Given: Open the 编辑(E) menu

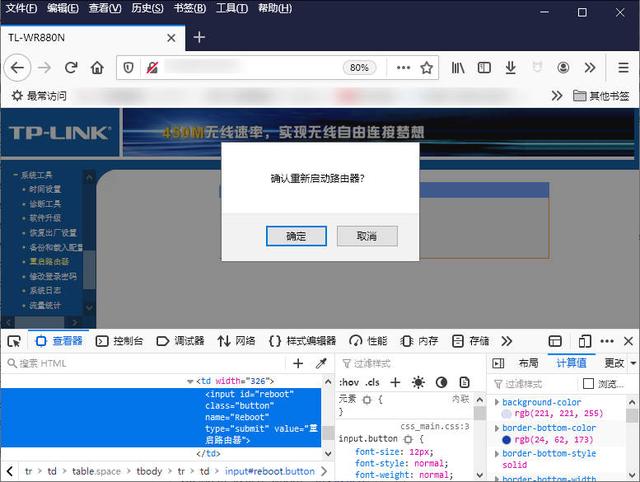Looking at the screenshot, I should (63, 8).
